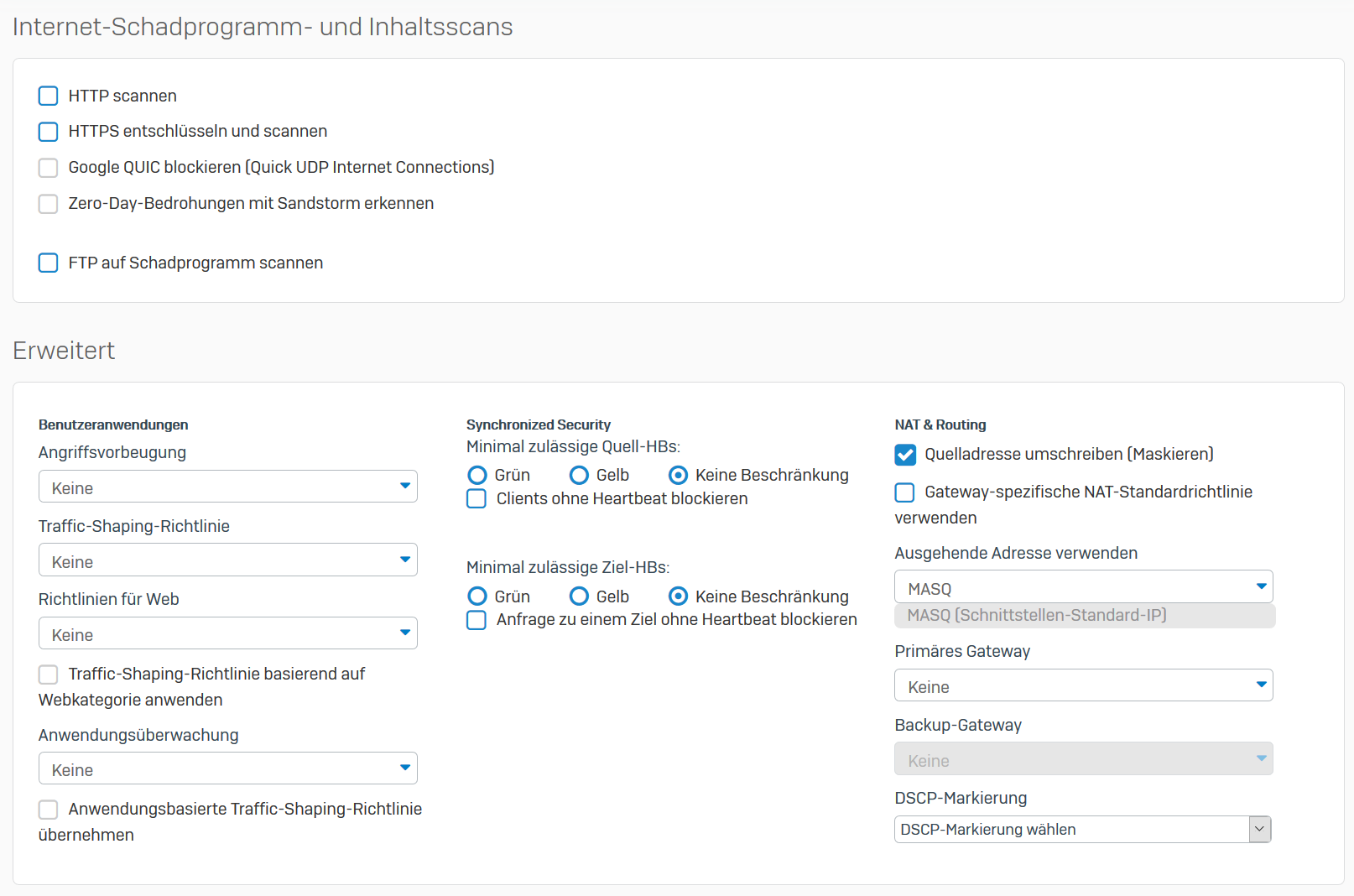Enable the HTTP scannen checkbox

pyautogui.click(x=49, y=96)
